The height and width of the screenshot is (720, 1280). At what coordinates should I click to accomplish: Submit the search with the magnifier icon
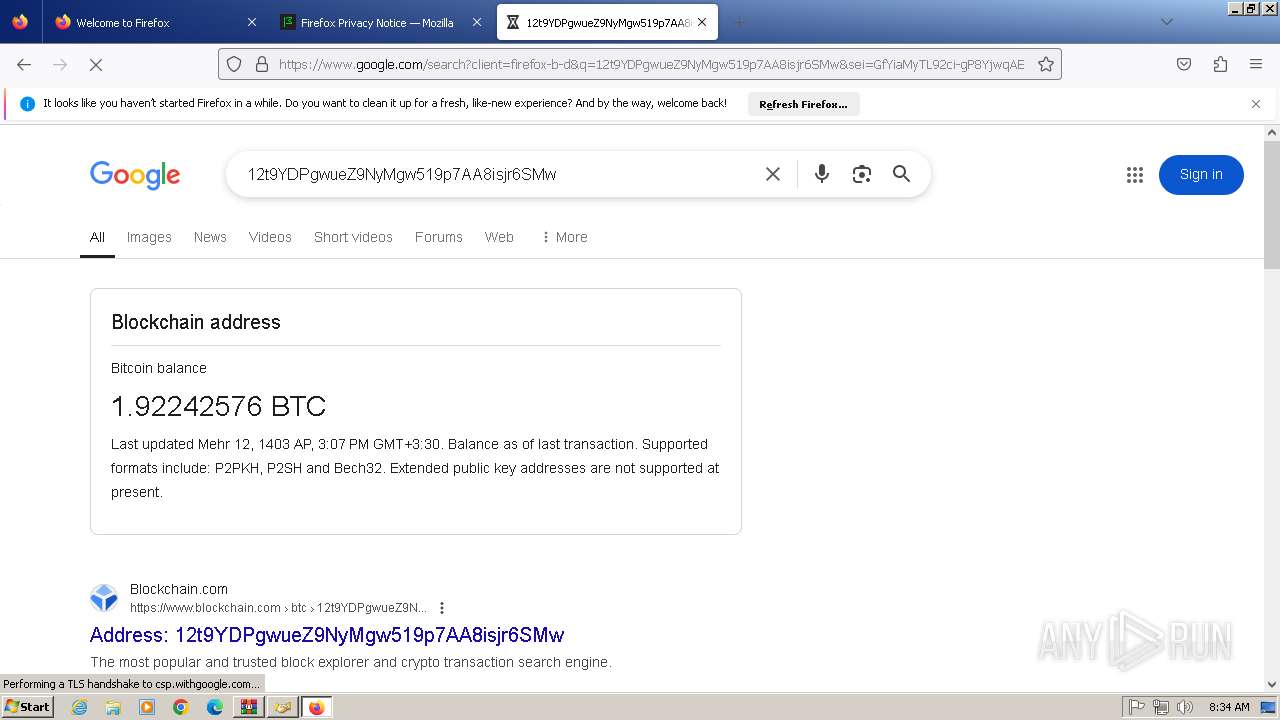(x=902, y=174)
